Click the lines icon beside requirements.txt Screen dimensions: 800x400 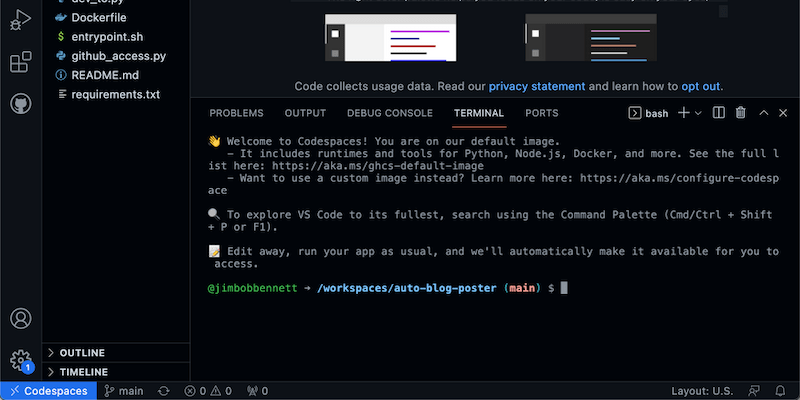[62, 94]
